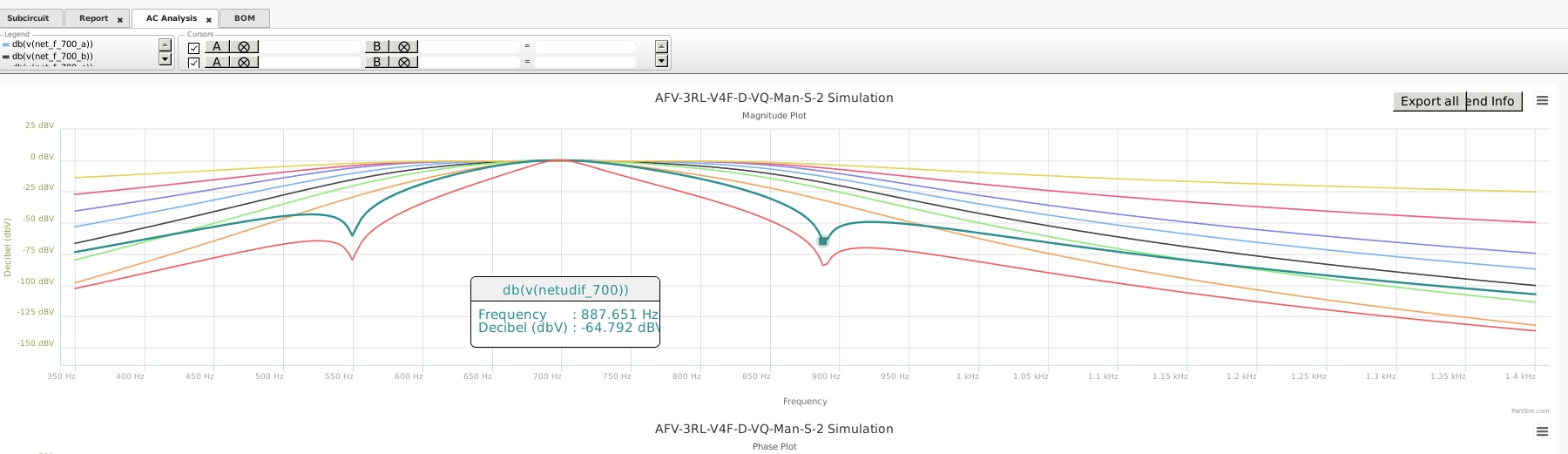Uncheck the first cursor row checkbox
Viewport: 1568px width, 454px height.
(x=193, y=48)
